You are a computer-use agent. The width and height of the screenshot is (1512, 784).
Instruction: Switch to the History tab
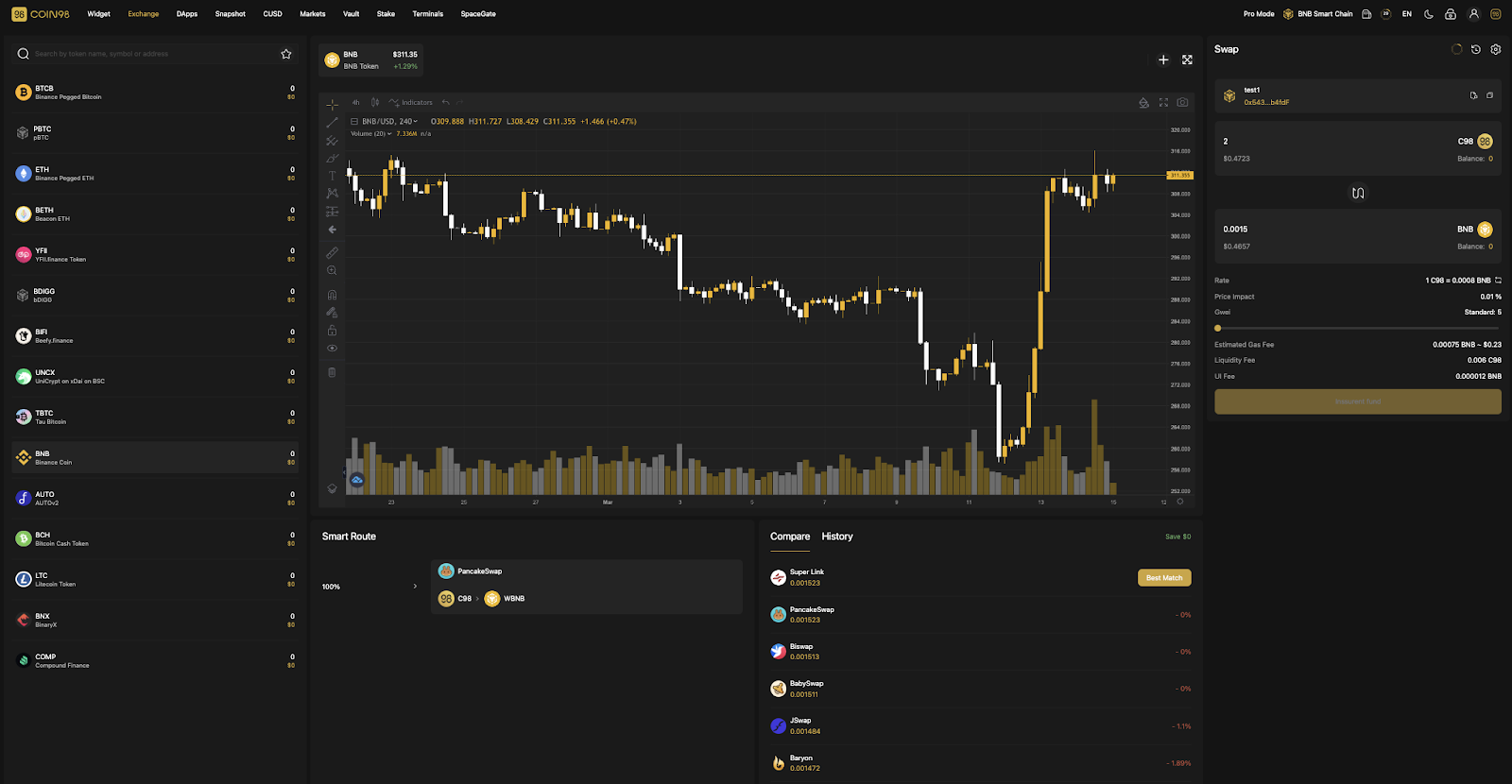[x=837, y=537]
